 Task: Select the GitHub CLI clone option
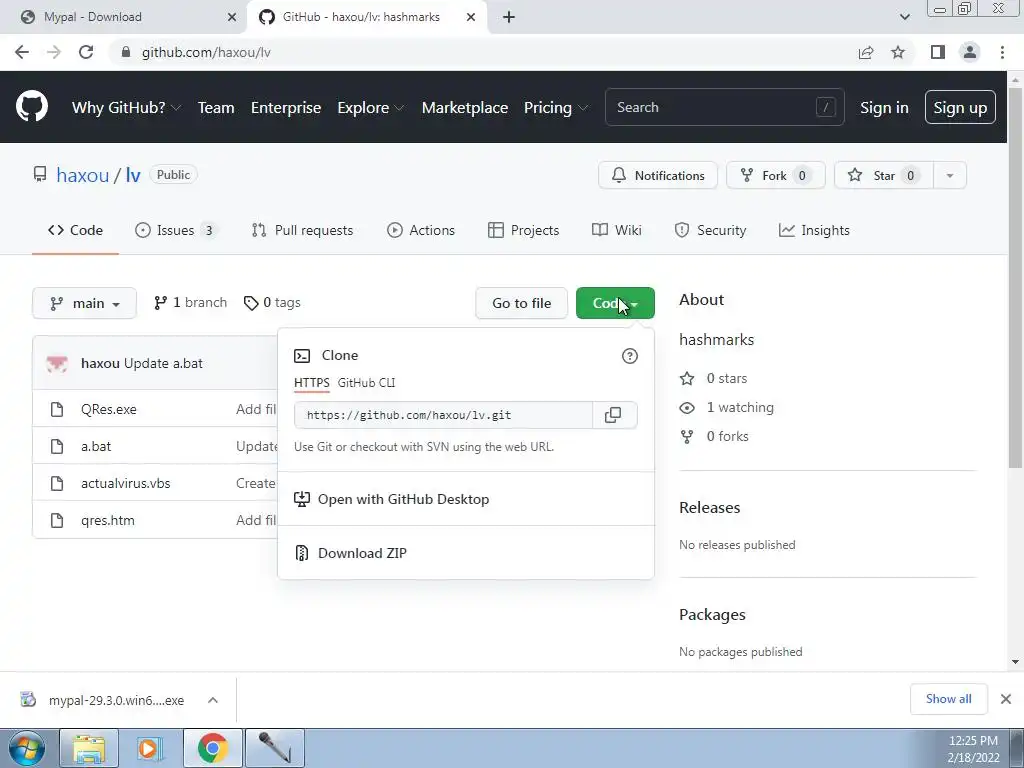tap(366, 383)
